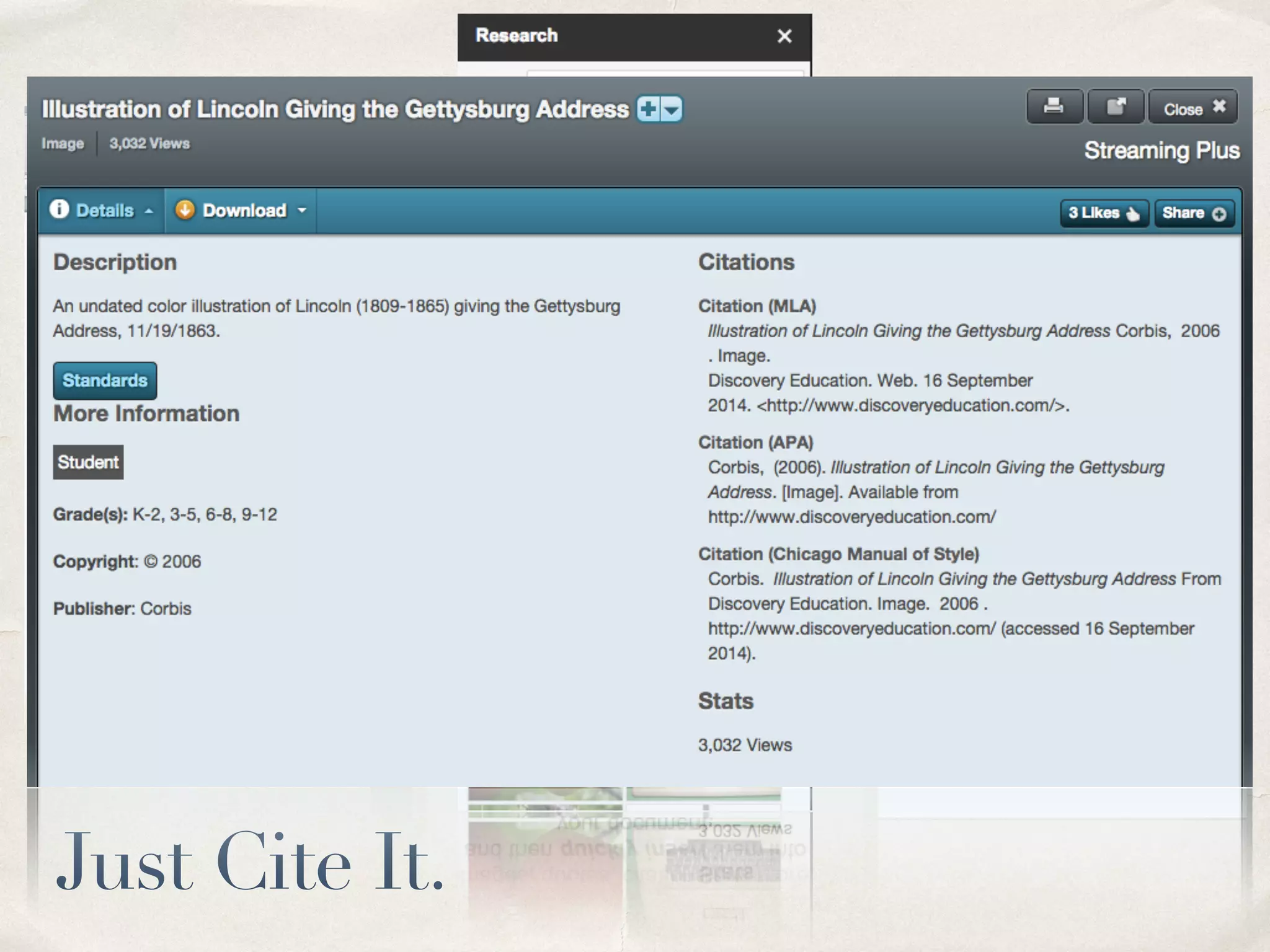
Task: Click the open-in-new-window icon button
Action: [1116, 107]
